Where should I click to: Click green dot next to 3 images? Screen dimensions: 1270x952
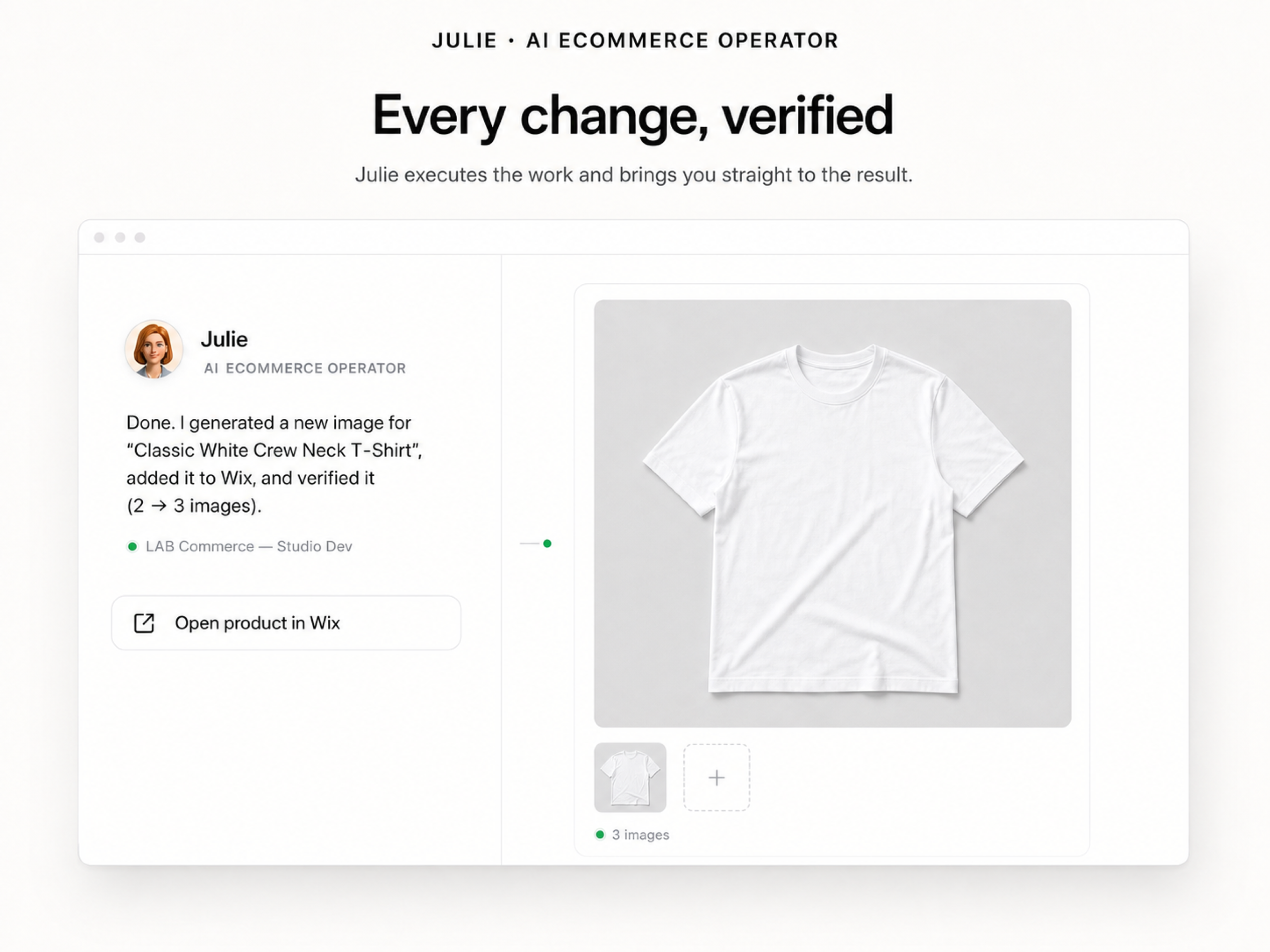(x=600, y=834)
